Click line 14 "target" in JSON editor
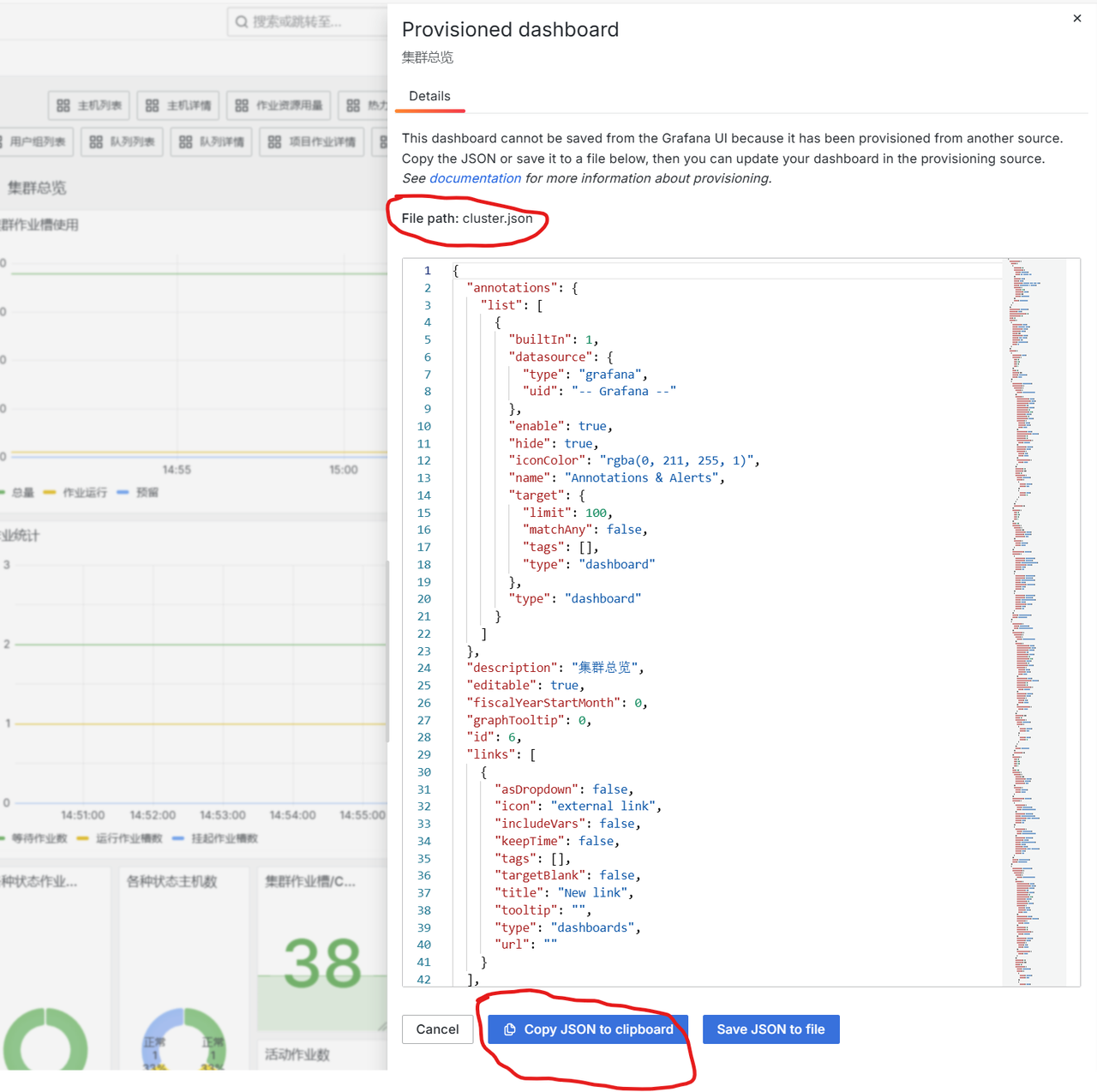The height and width of the screenshot is (1092, 1097). (537, 495)
